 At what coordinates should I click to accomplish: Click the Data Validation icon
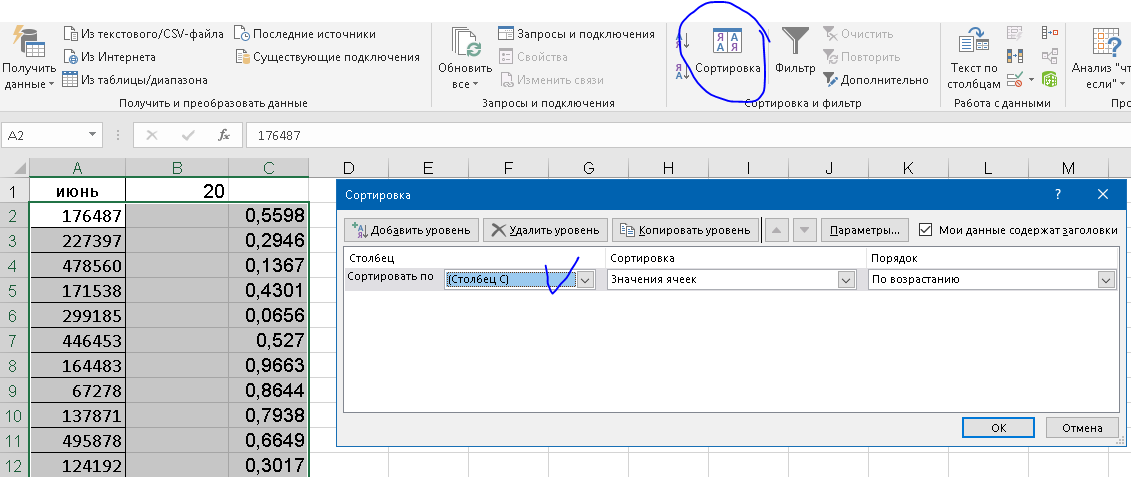[x=1015, y=79]
